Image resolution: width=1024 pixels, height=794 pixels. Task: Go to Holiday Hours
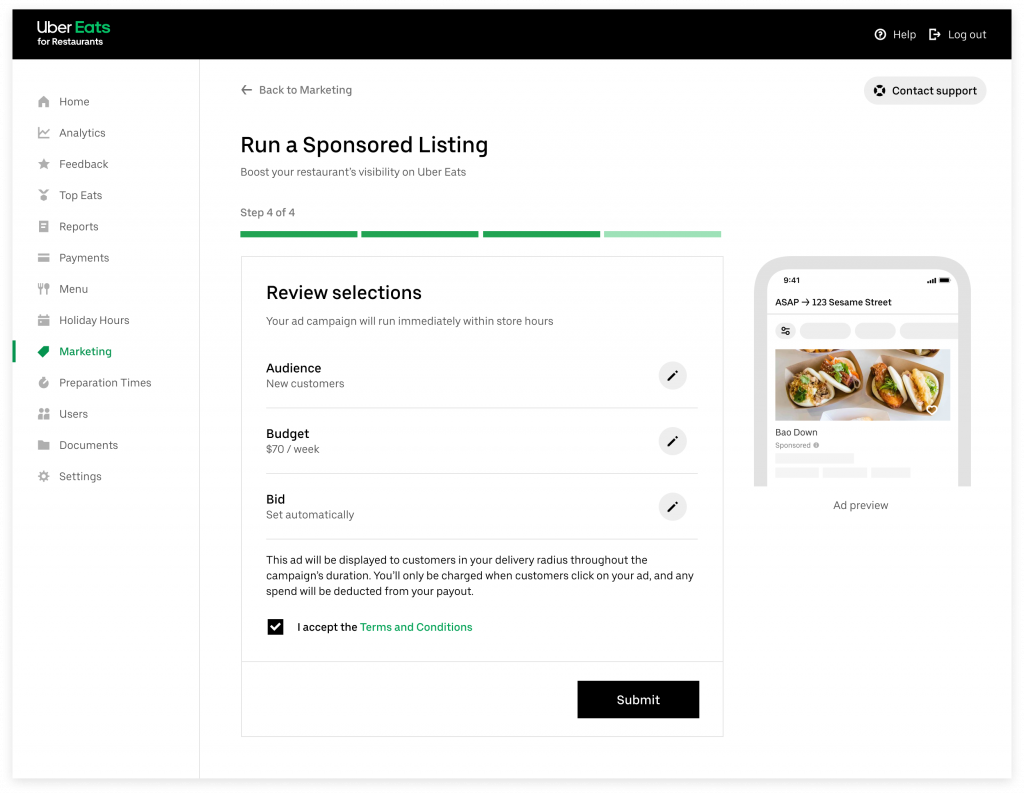(x=94, y=320)
